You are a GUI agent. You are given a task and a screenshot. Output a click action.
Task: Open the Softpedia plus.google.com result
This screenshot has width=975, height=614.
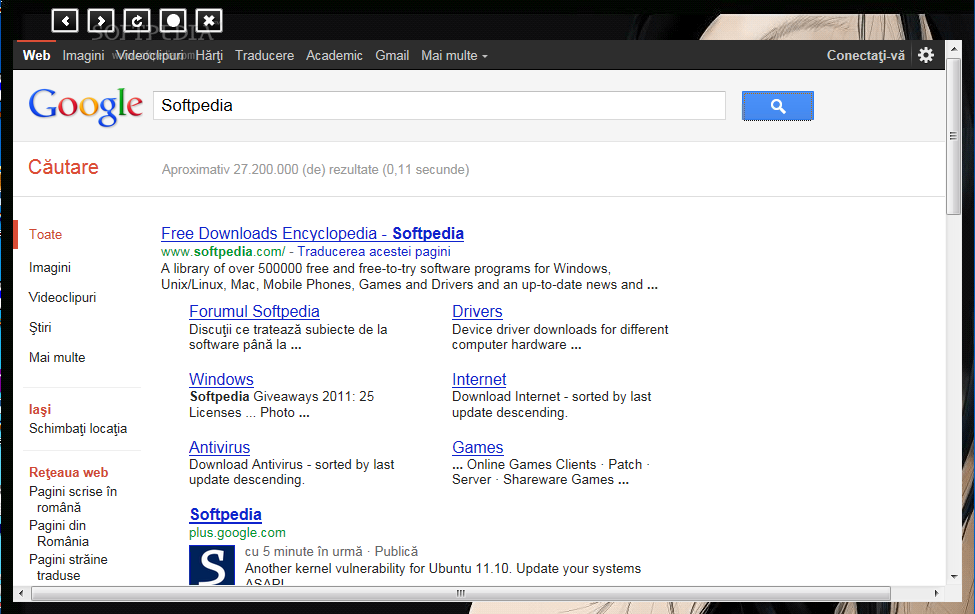226,514
